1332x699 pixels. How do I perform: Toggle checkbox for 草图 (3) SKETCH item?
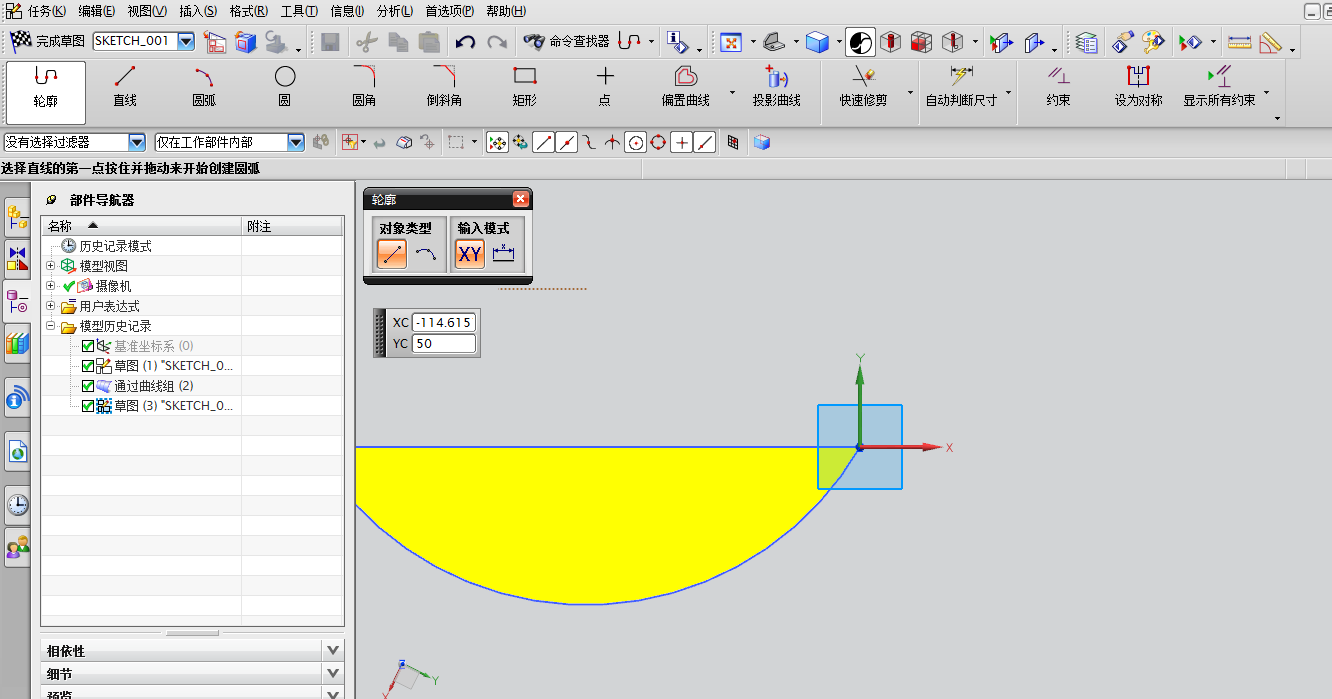[x=88, y=406]
